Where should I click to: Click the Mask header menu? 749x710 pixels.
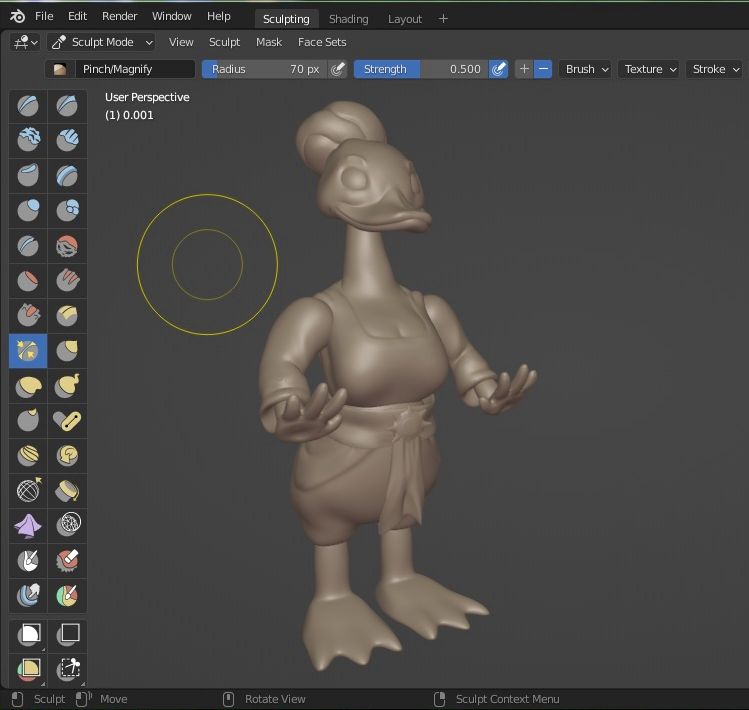click(268, 42)
